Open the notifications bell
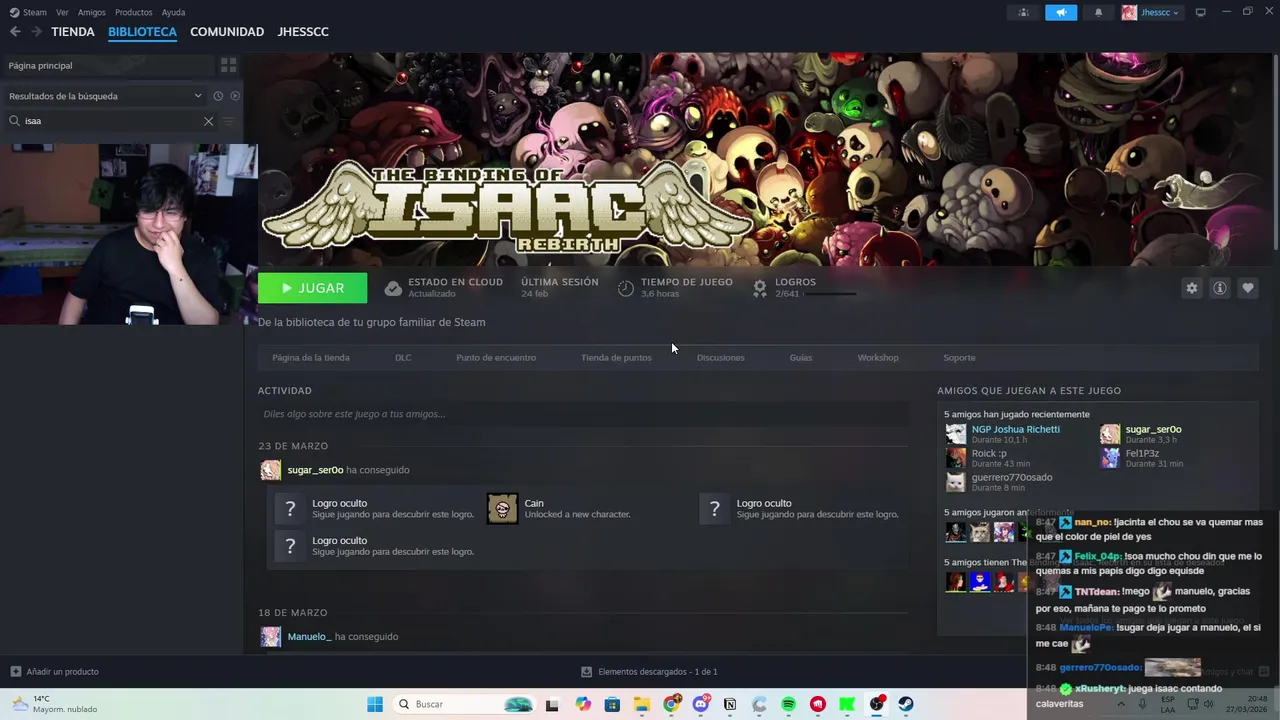 click(x=1098, y=12)
